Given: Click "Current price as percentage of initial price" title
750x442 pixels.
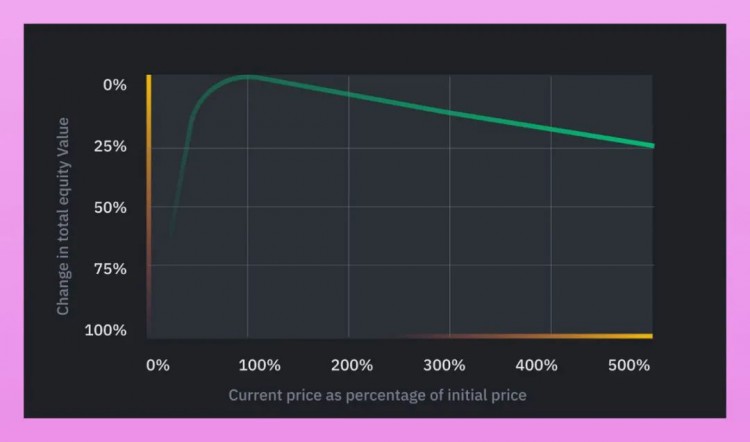Looking at the screenshot, I should [x=377, y=395].
